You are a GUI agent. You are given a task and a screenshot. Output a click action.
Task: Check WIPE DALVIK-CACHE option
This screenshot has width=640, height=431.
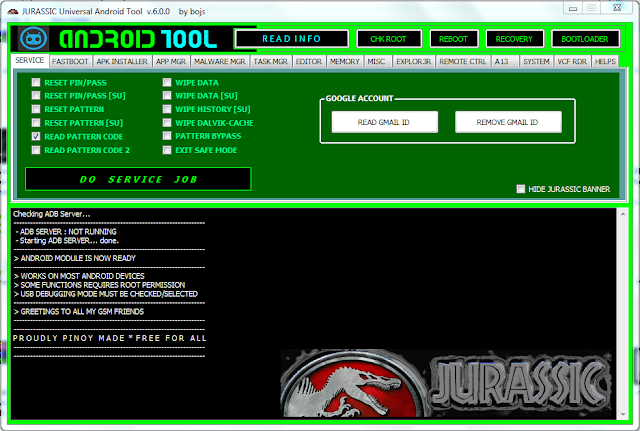click(167, 123)
